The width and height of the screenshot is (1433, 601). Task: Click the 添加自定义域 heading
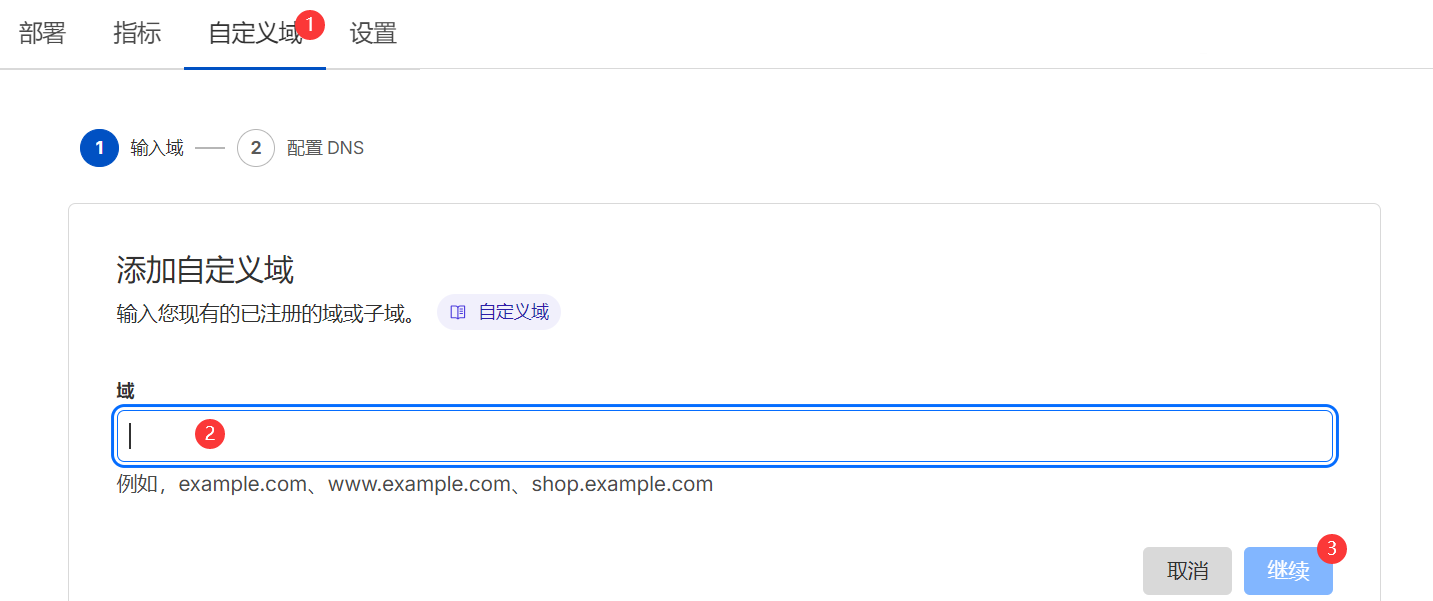pos(205,270)
